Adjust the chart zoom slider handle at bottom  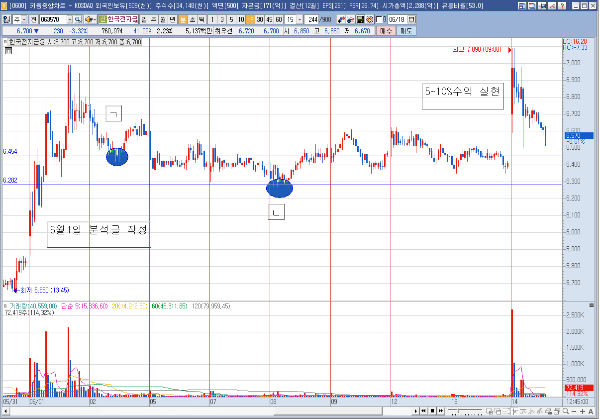coord(459,411)
